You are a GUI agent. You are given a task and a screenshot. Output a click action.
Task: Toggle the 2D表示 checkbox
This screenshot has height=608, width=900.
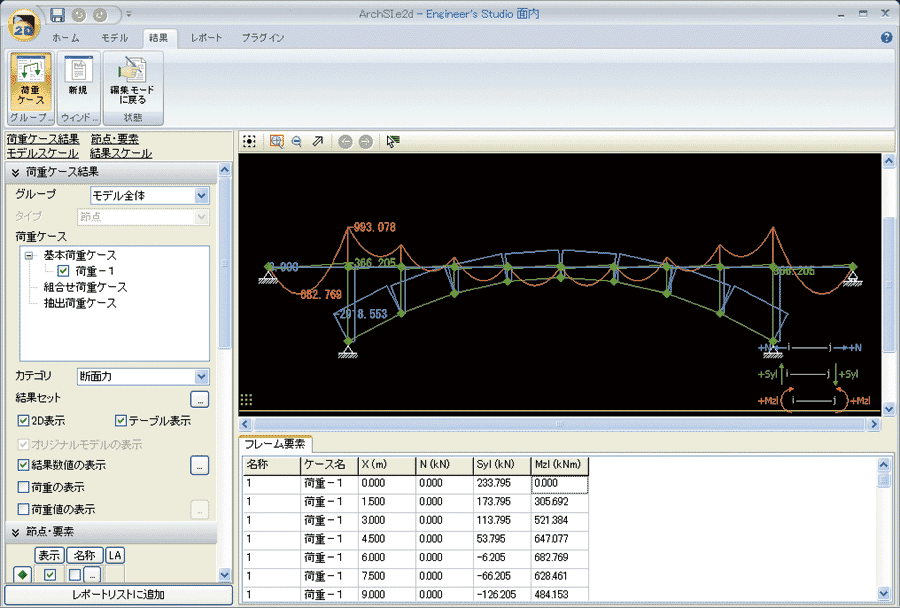coord(23,421)
